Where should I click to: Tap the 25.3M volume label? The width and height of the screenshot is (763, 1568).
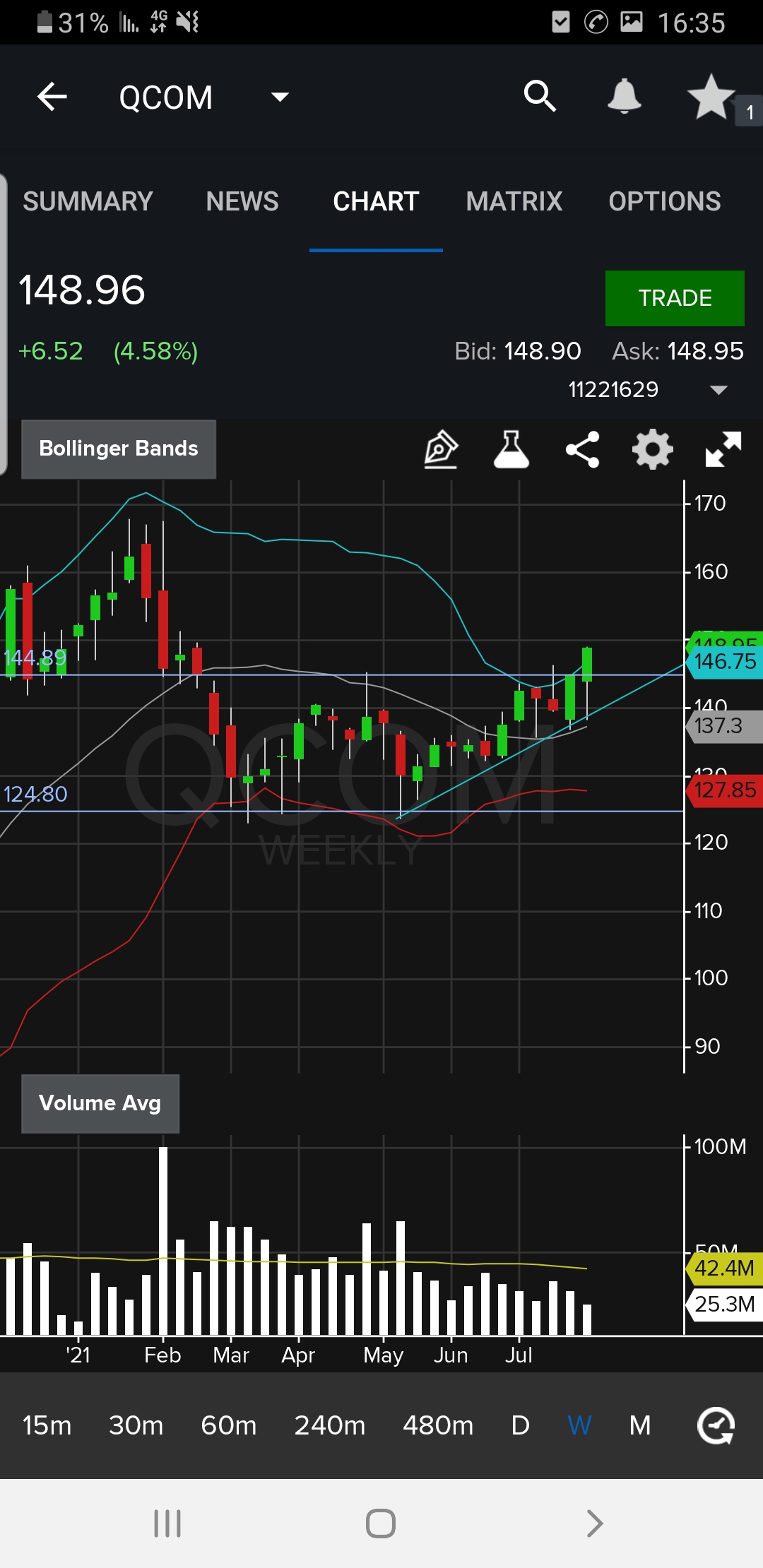tap(725, 1304)
